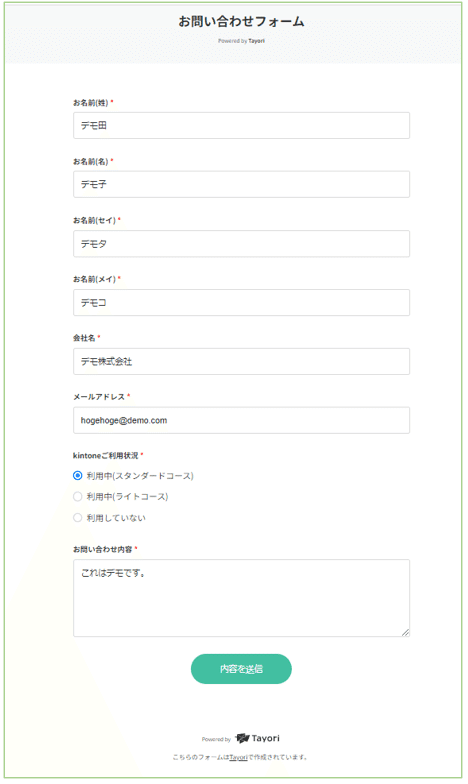Focus the お名前(メイ) input field

[242, 302]
